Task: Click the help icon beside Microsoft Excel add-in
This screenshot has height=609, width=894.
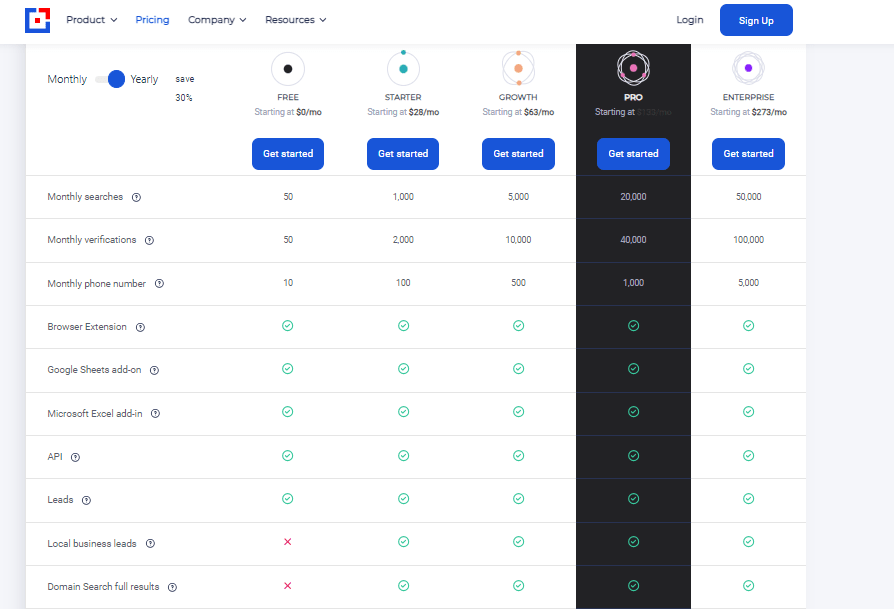Action: [155, 413]
